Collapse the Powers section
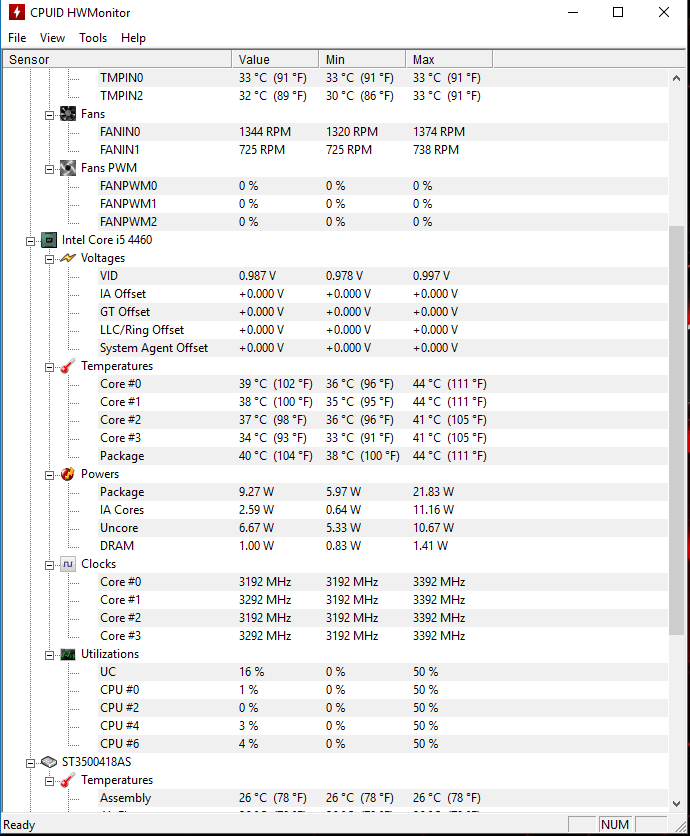 click(50, 476)
